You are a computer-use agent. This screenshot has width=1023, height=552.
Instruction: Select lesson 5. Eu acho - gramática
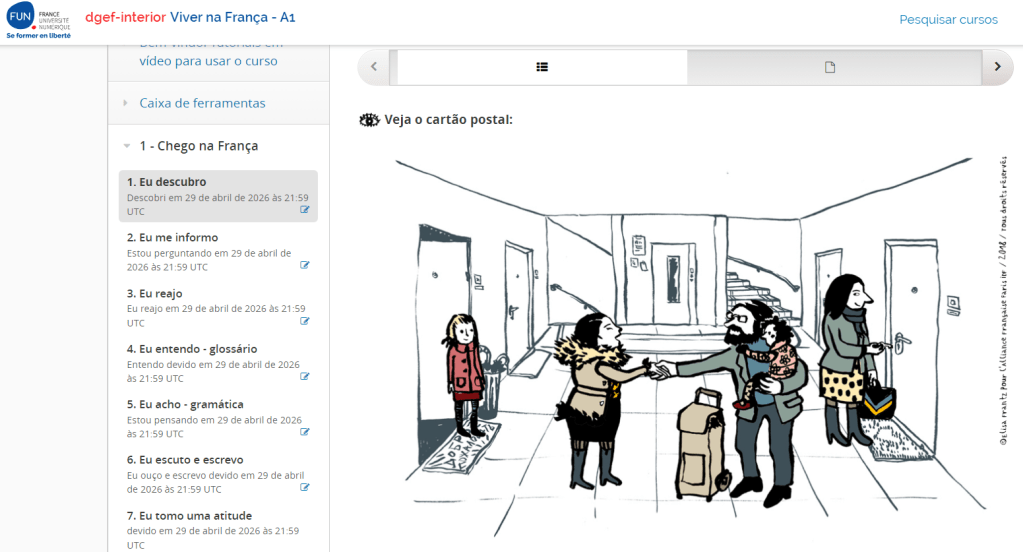[x=218, y=418]
